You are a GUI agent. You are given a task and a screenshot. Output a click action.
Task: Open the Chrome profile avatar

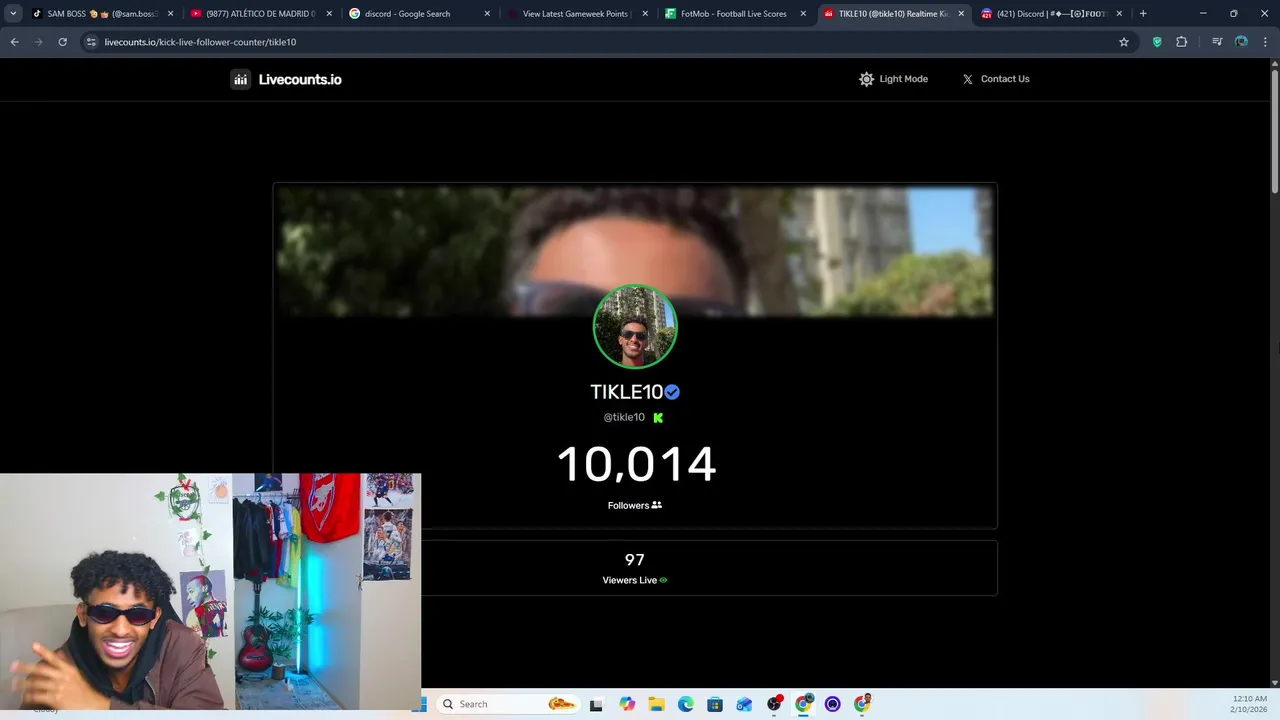(x=1241, y=42)
